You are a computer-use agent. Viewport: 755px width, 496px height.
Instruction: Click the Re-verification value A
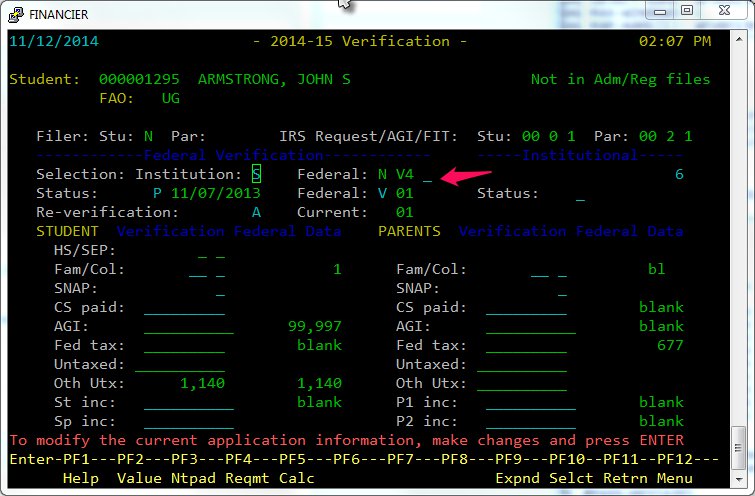point(256,212)
